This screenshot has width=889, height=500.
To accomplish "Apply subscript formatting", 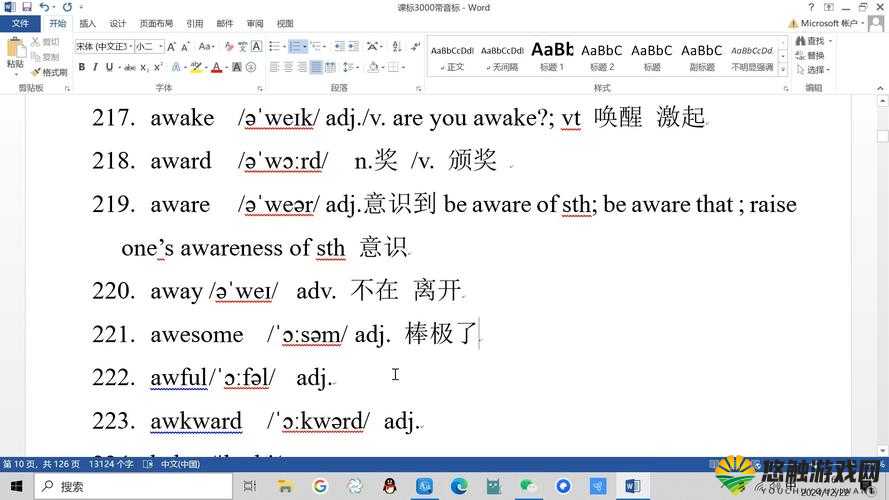I will [x=145, y=67].
